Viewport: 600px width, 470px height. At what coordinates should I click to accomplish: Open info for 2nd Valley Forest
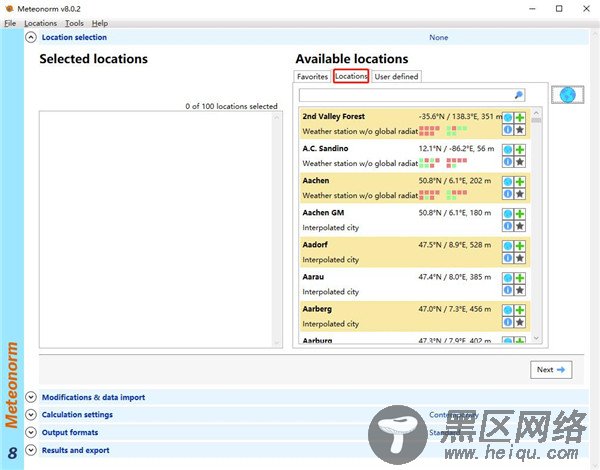point(508,130)
